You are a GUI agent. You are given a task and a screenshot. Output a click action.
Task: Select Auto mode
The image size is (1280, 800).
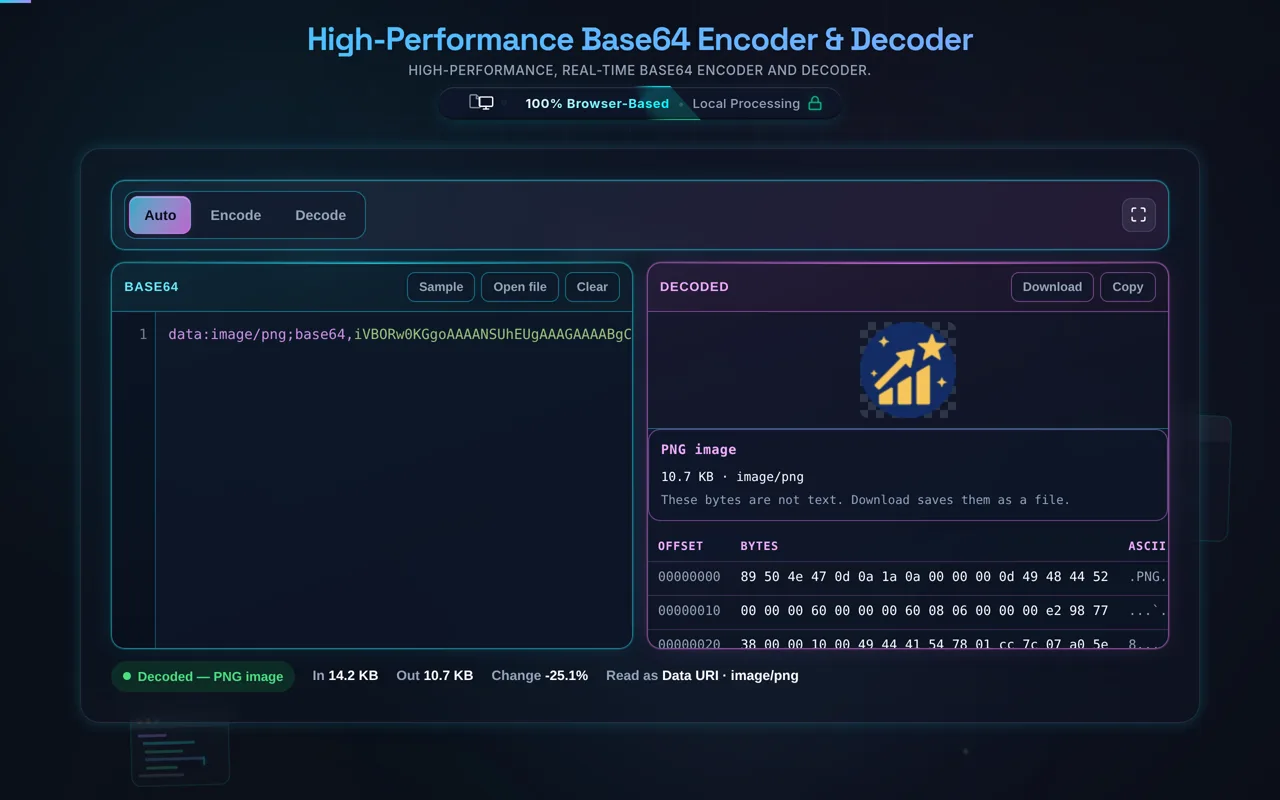coord(160,215)
